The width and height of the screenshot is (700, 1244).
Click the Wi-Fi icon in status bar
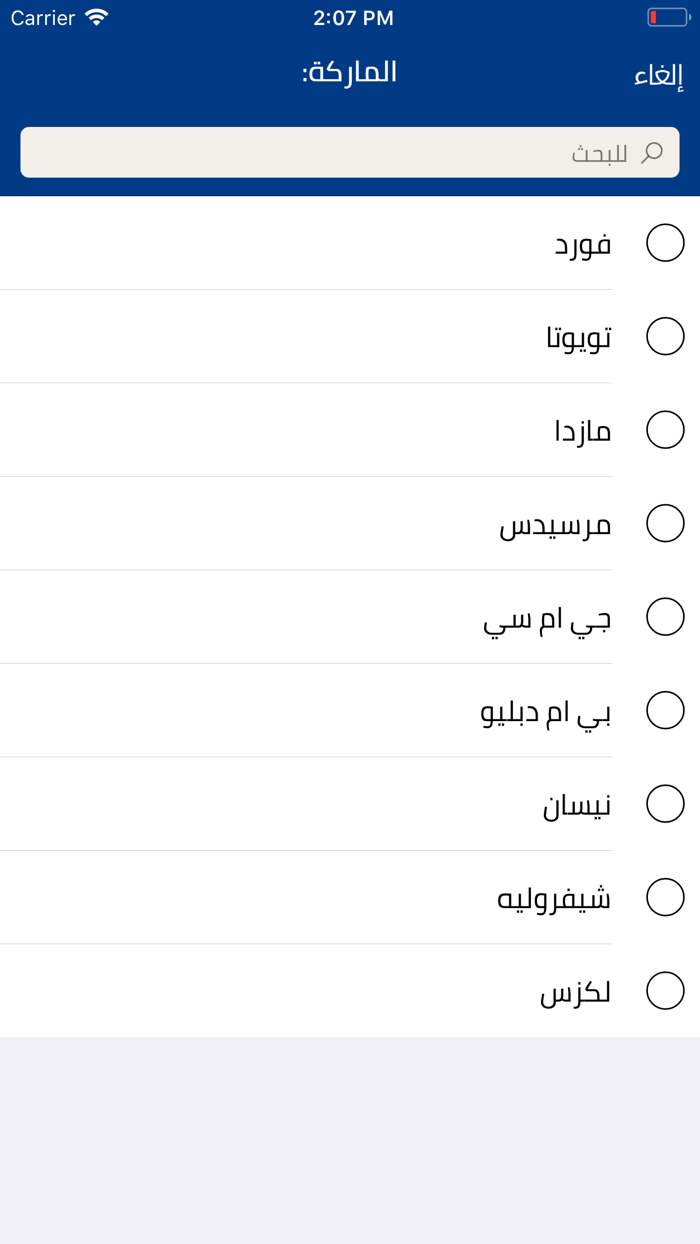tap(95, 17)
